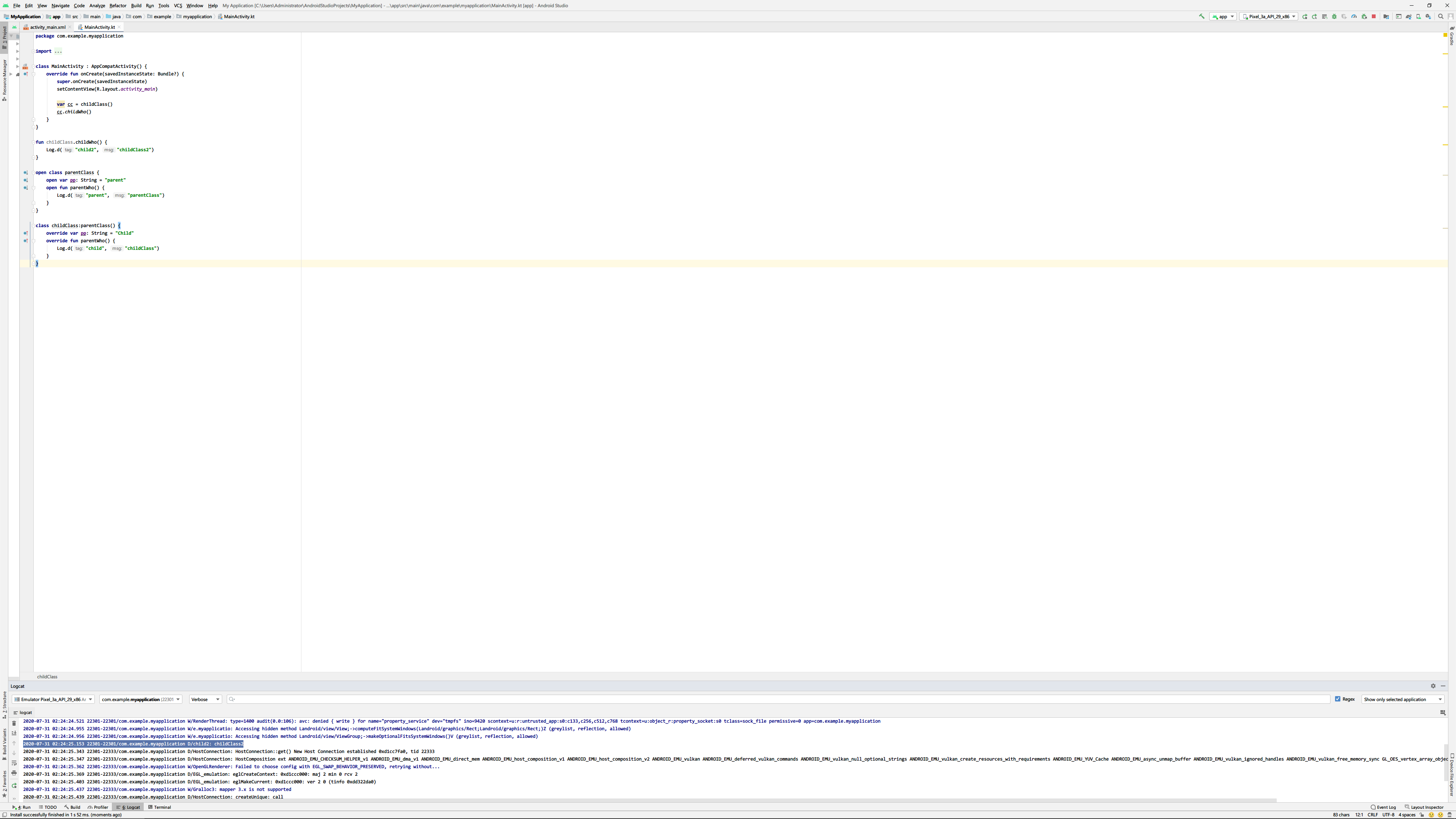Open the Profiler gauge icon in toolbar
The width and height of the screenshot is (1456, 819).
pyautogui.click(x=1354, y=16)
